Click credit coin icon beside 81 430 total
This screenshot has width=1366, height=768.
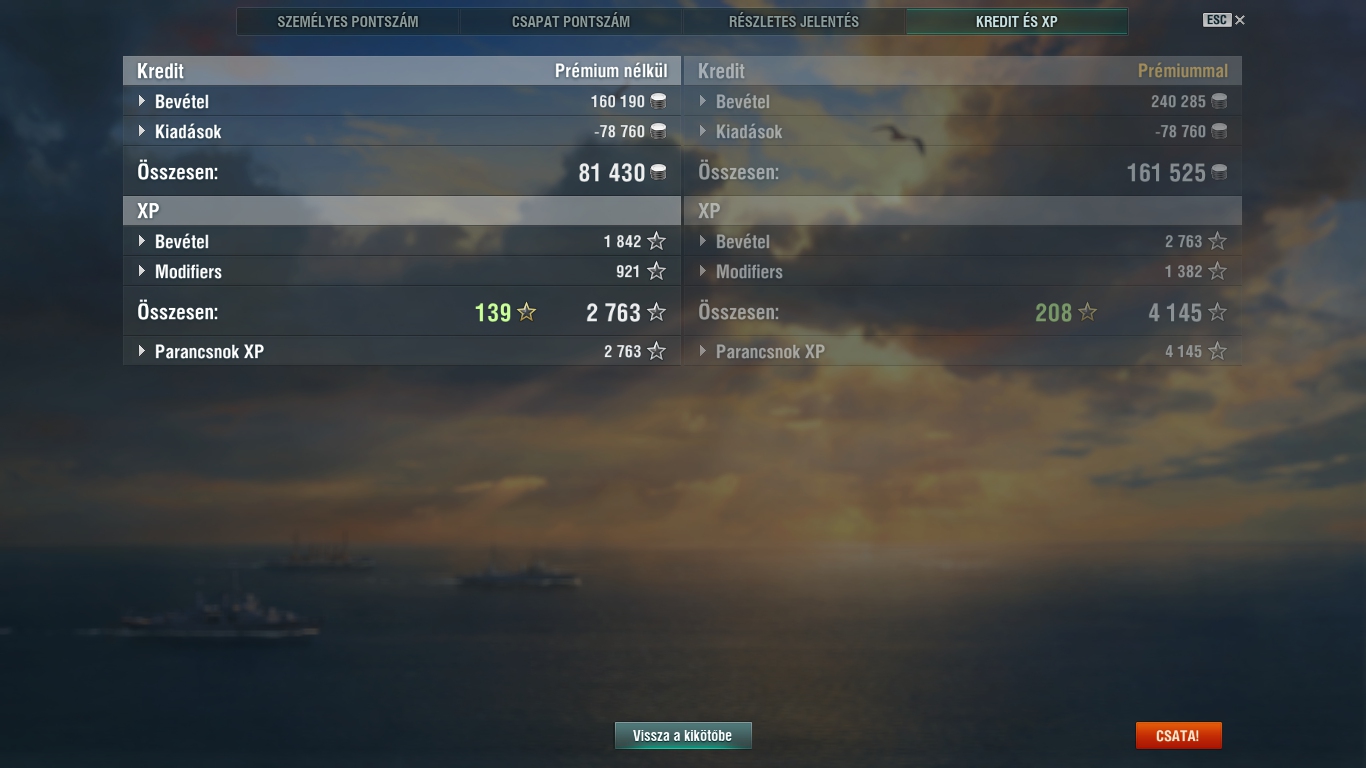pos(658,172)
